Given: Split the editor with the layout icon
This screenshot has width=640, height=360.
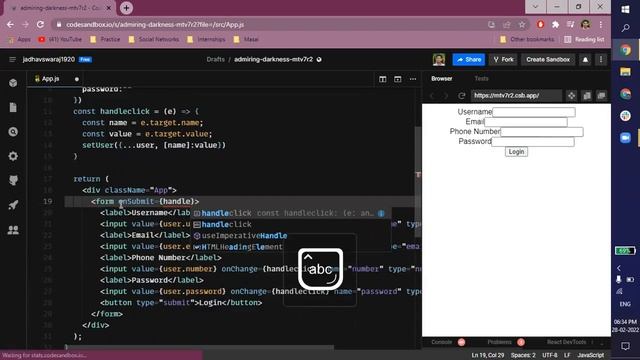Looking at the screenshot, I should pos(382,79).
